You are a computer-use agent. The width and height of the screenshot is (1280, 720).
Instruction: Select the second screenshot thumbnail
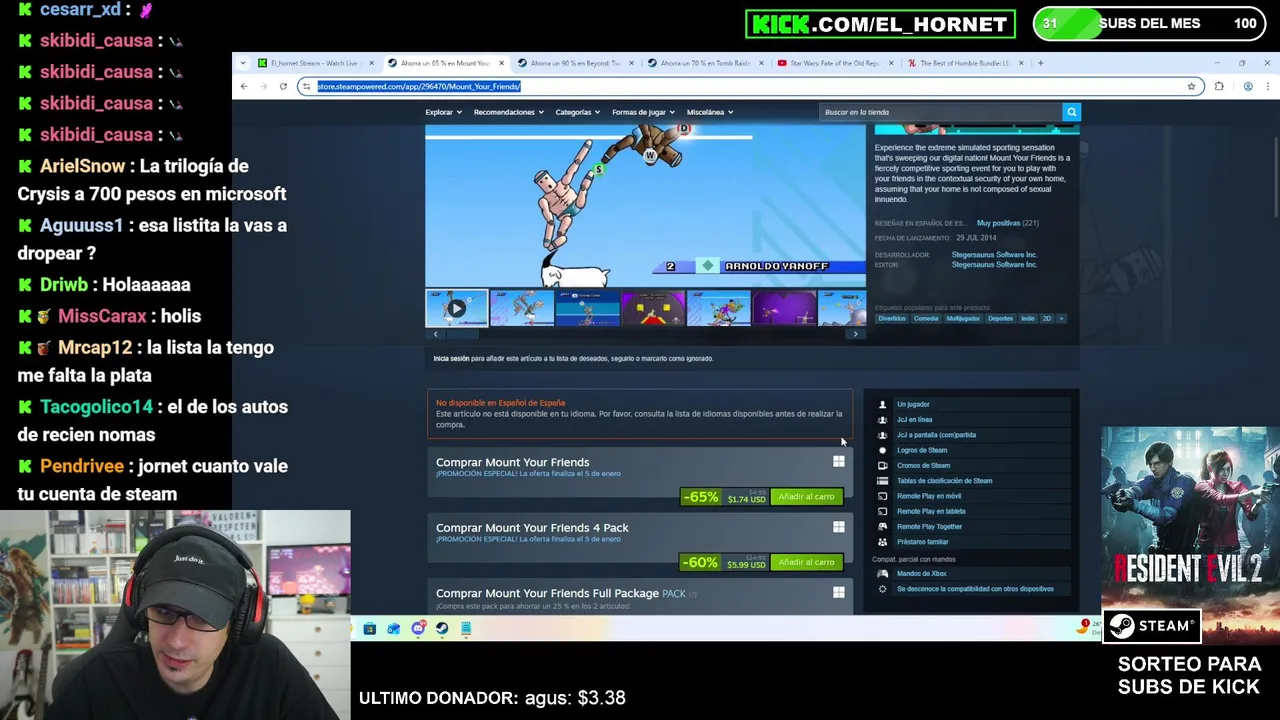[x=522, y=308]
